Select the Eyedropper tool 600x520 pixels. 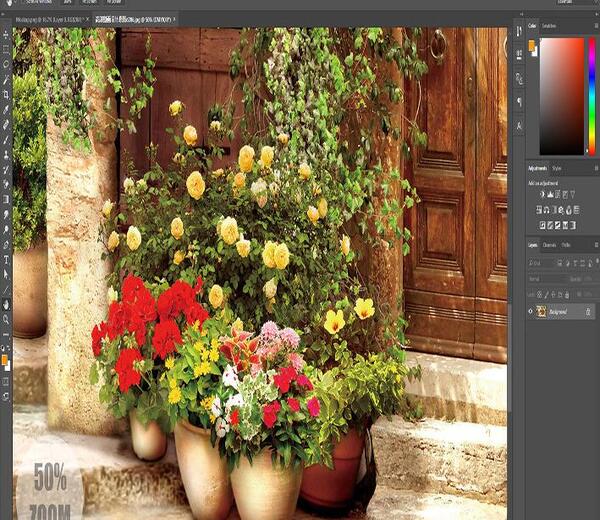(x=6, y=110)
